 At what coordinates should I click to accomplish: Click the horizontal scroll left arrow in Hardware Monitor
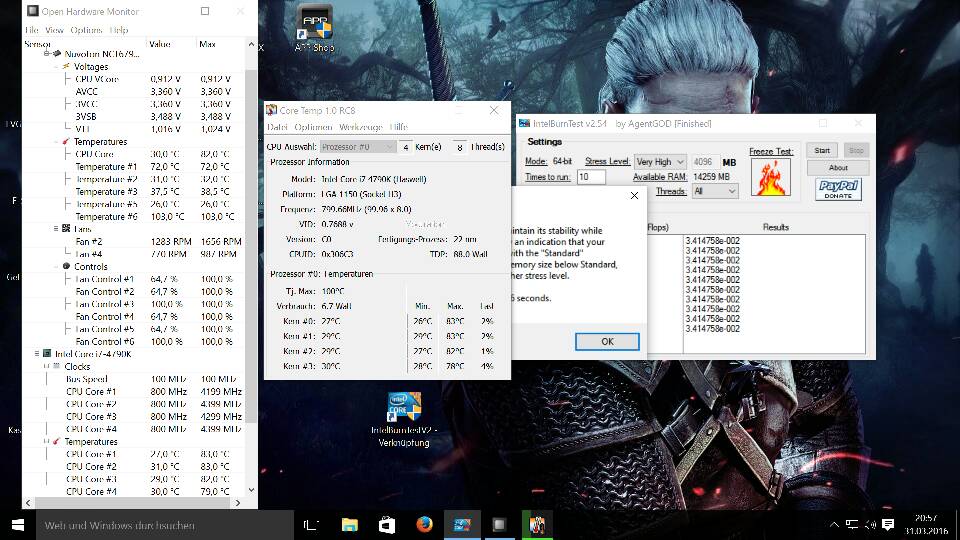click(28, 503)
